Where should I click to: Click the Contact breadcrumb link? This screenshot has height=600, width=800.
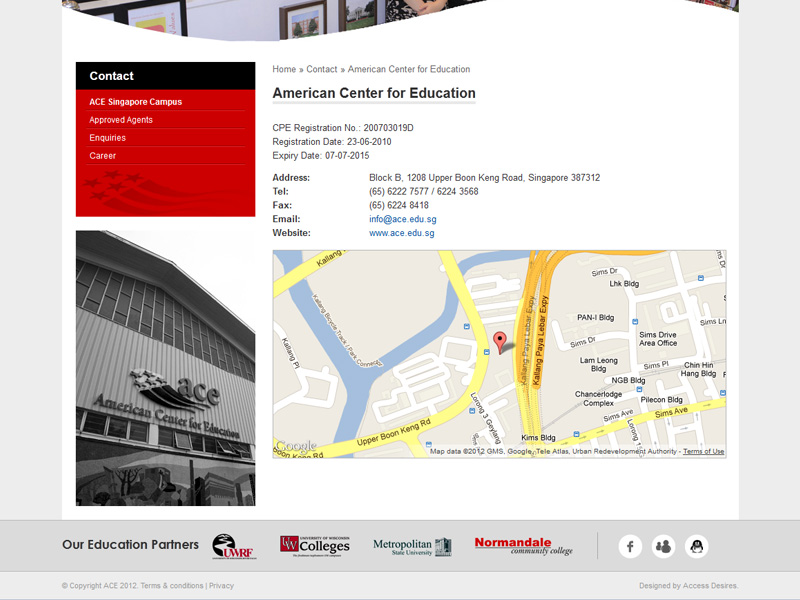321,69
